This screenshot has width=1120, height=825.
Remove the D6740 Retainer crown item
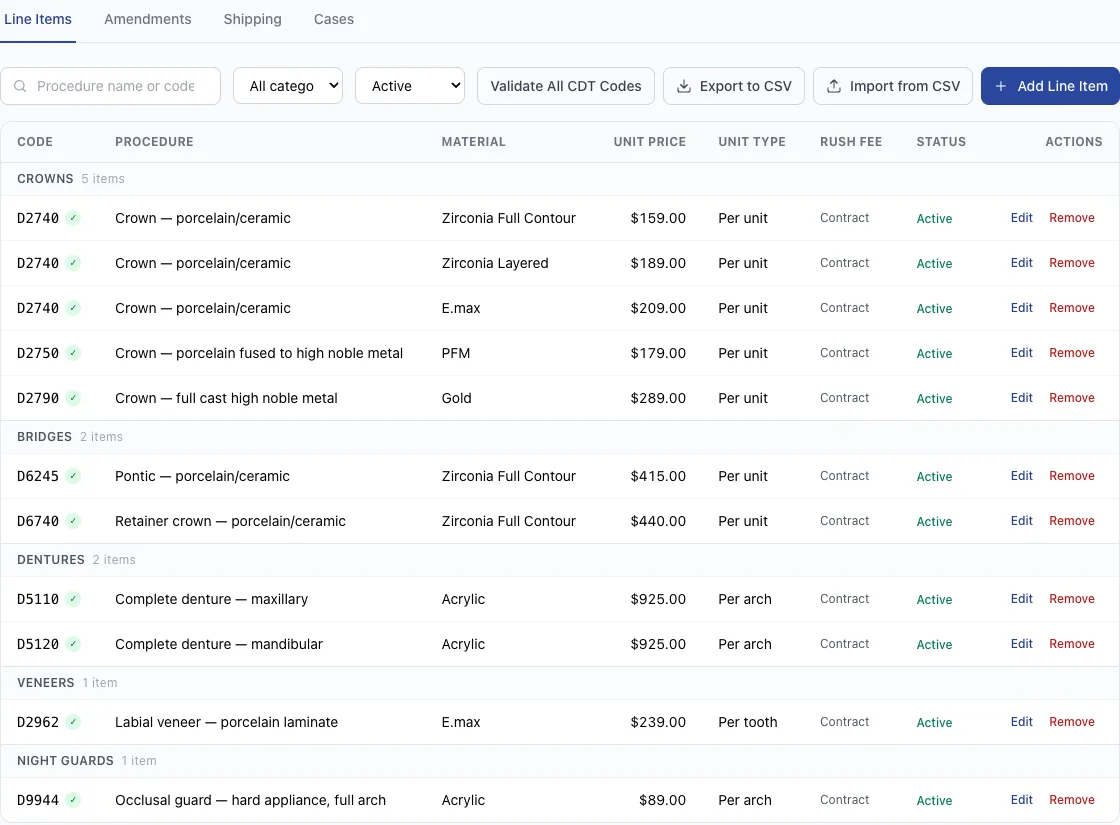(1071, 521)
